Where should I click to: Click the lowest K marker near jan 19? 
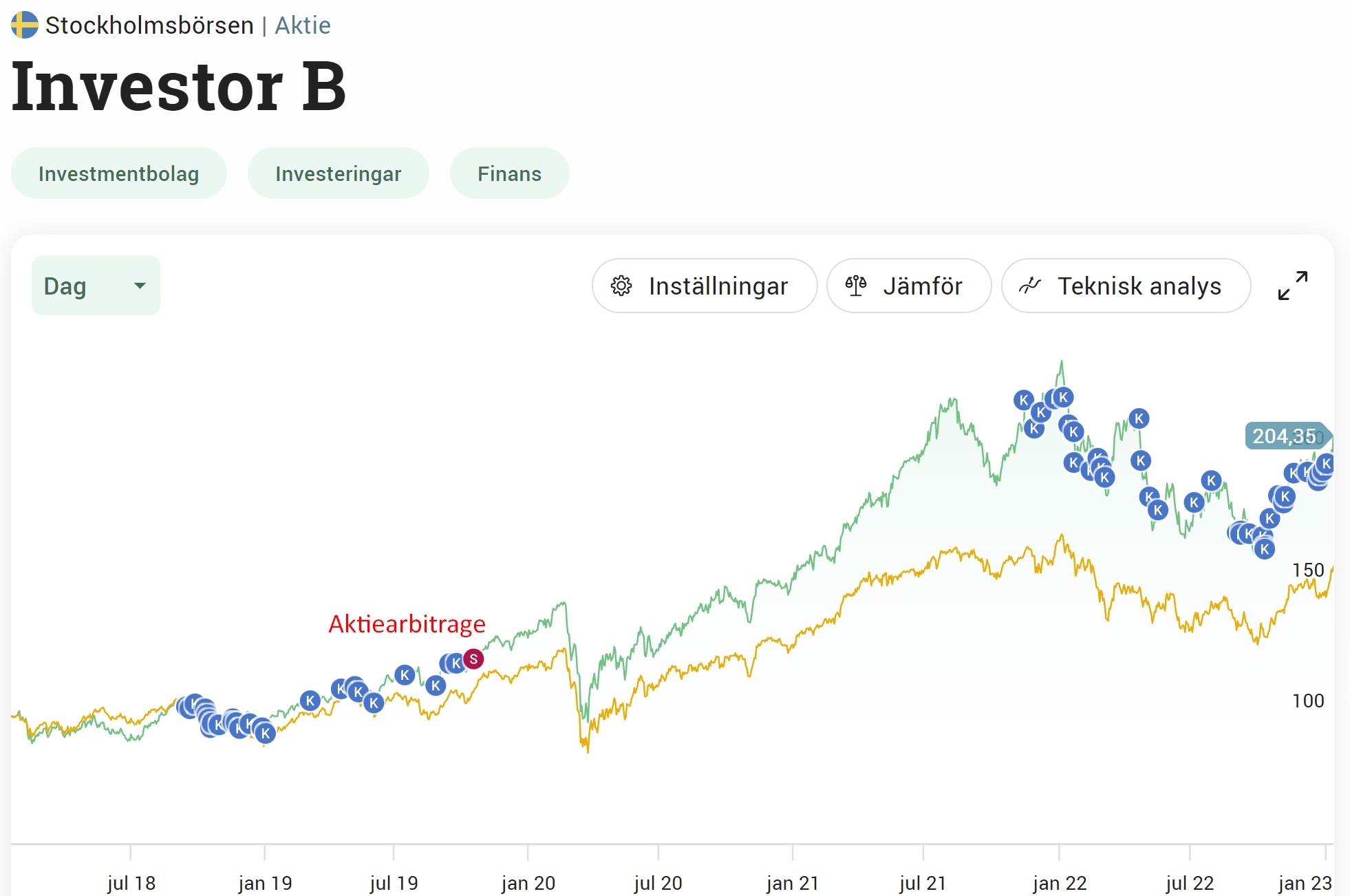pyautogui.click(x=265, y=734)
